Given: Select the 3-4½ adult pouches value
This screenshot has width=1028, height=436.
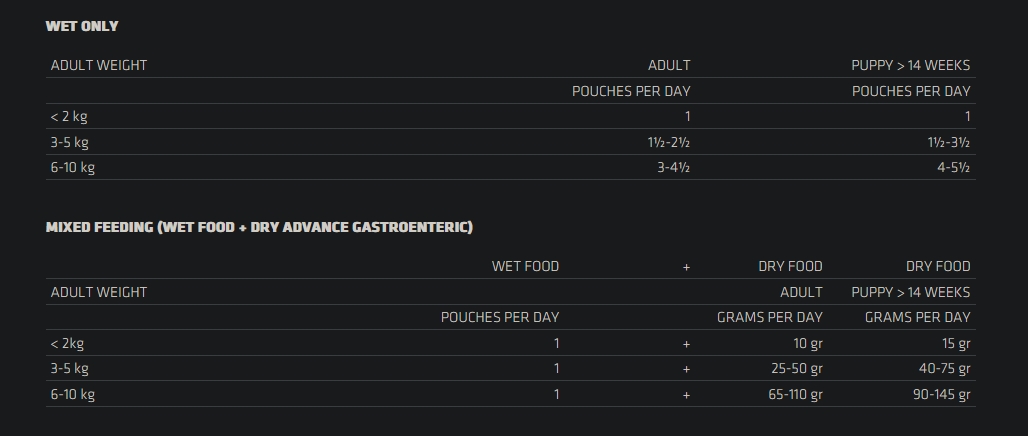Looking at the screenshot, I should click(673, 167).
